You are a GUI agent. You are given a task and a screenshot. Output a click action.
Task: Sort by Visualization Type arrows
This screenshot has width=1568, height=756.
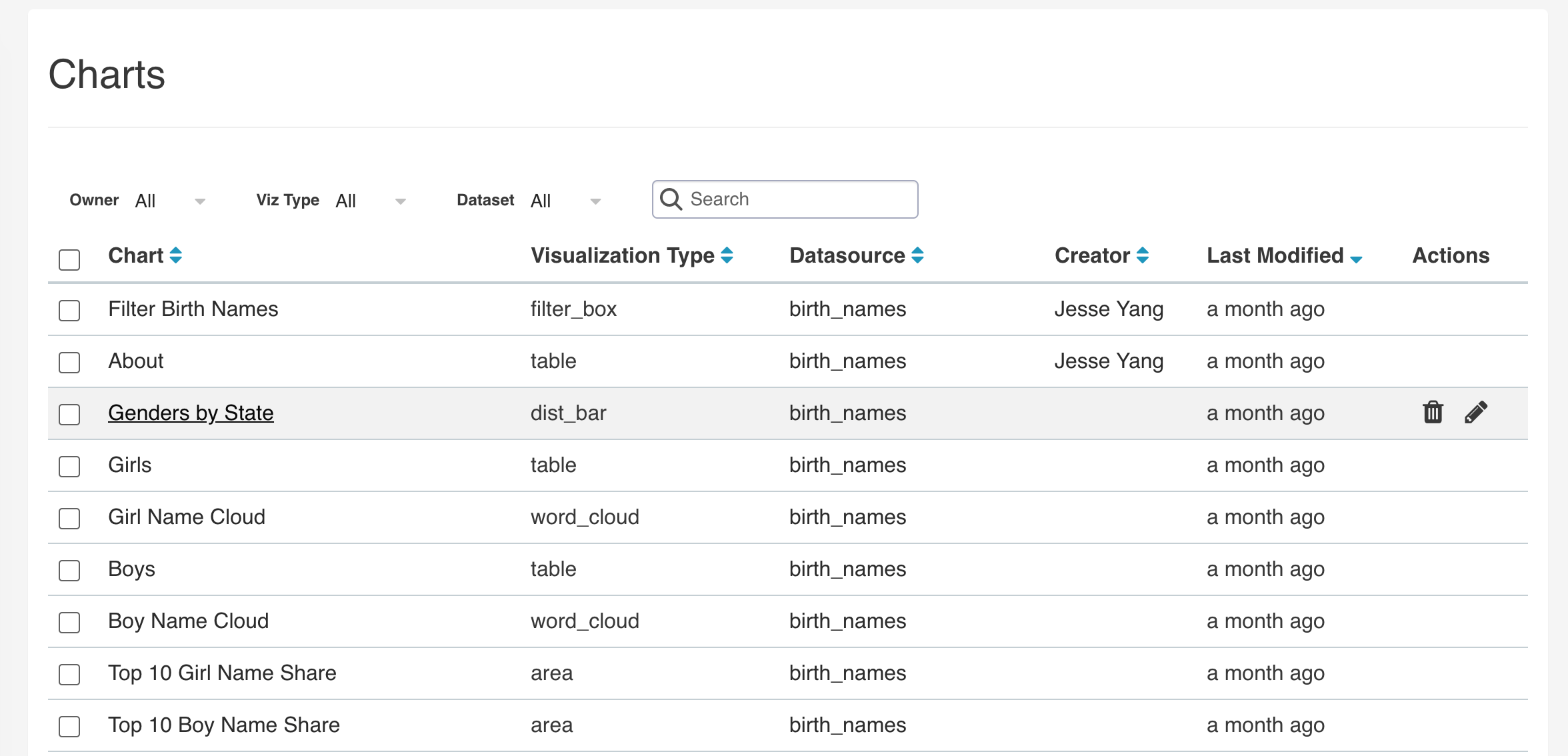pos(727,255)
